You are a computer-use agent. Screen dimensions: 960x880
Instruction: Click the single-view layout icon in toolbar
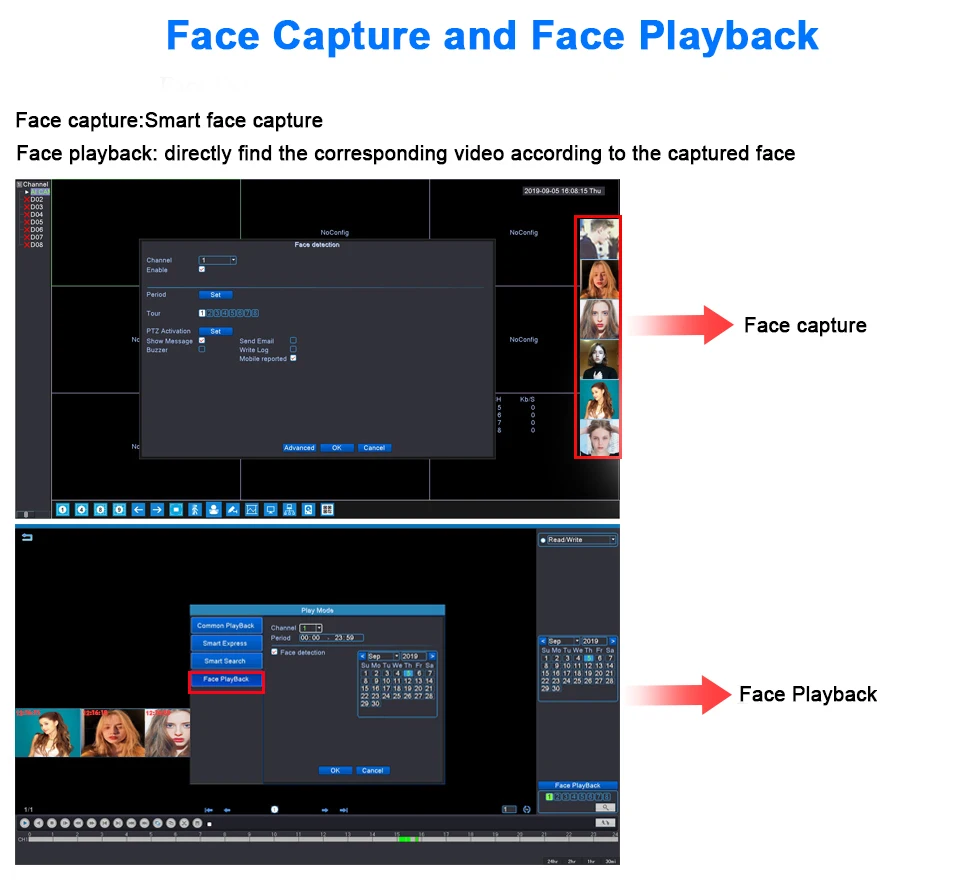(x=62, y=510)
